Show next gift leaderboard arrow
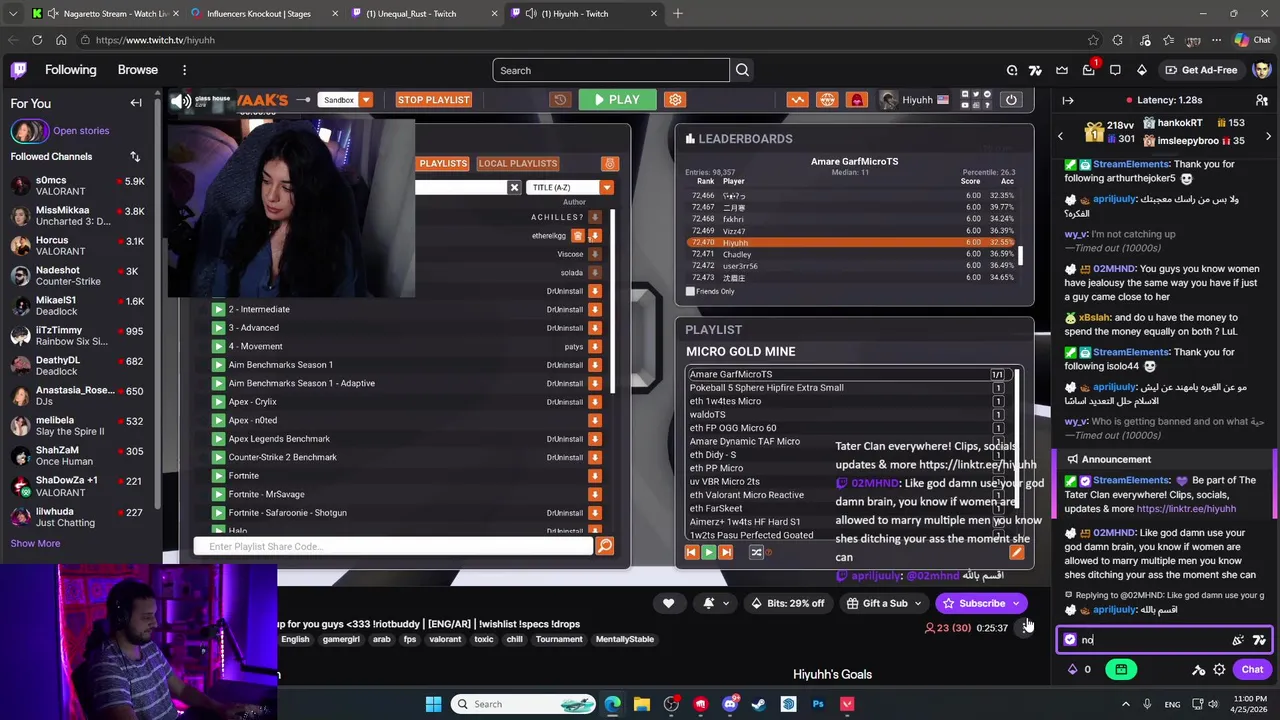 [1268, 135]
